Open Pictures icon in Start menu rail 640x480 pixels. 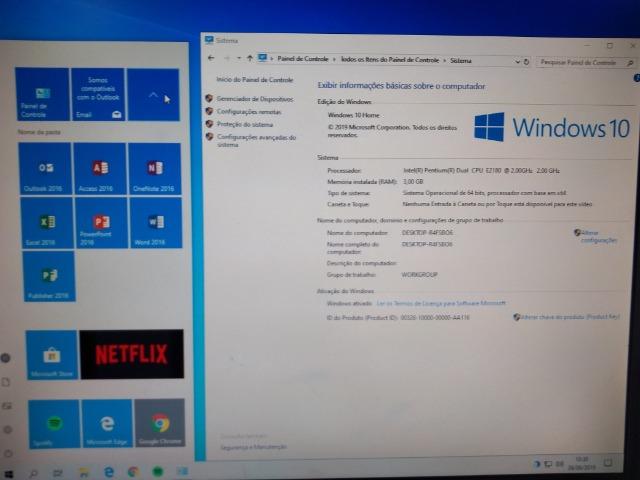tap(7, 406)
